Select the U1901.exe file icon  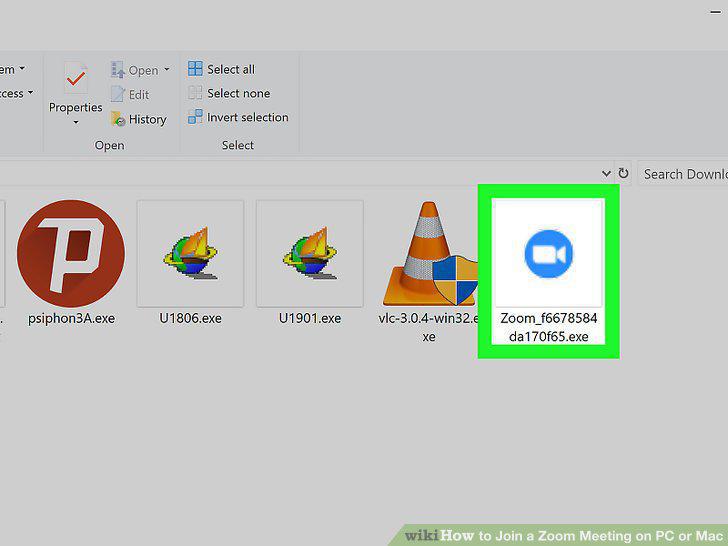tap(310, 254)
